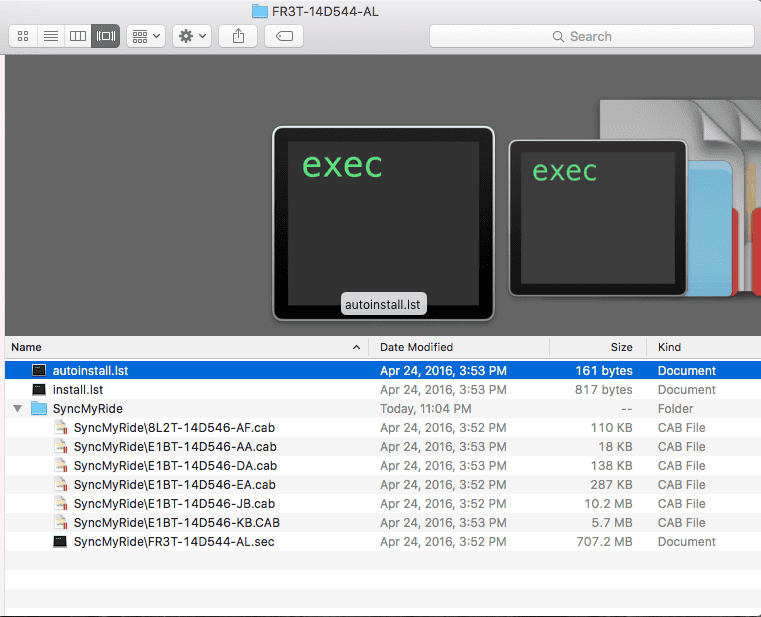Click the E1BT-14D546-AA.cab file icon
The image size is (761, 617).
(x=61, y=447)
